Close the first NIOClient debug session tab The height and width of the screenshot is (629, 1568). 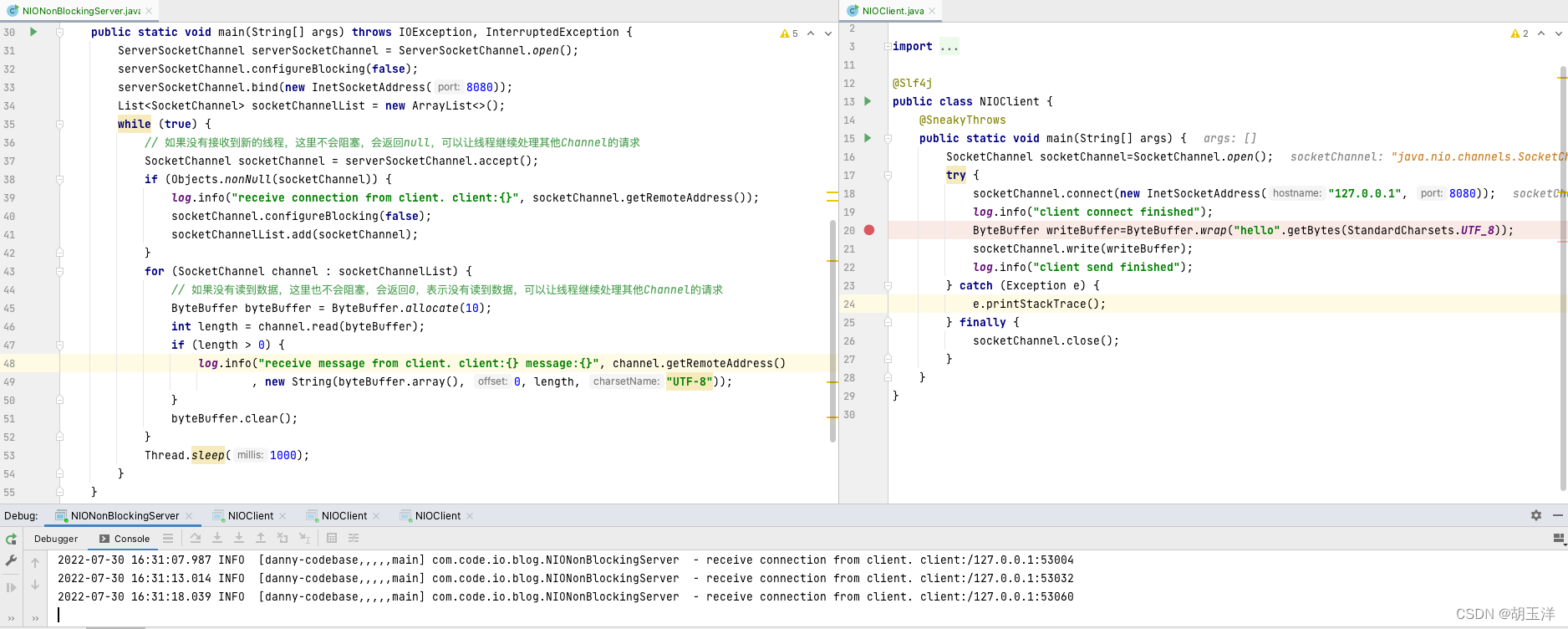click(283, 516)
